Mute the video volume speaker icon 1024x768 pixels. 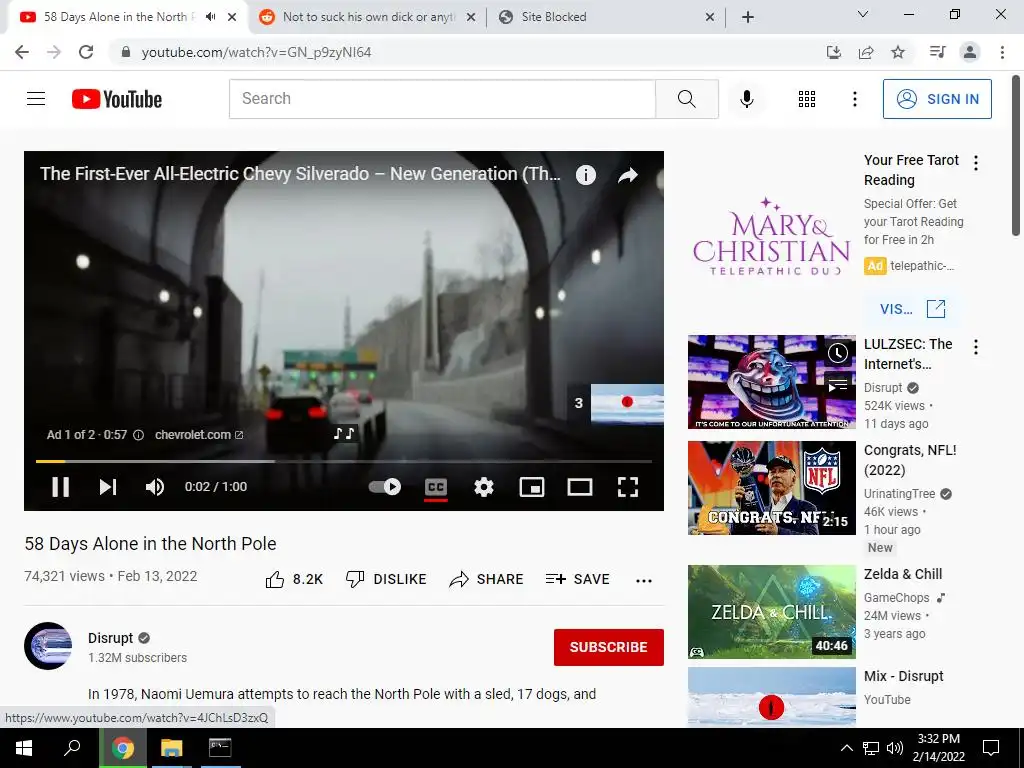(x=155, y=487)
